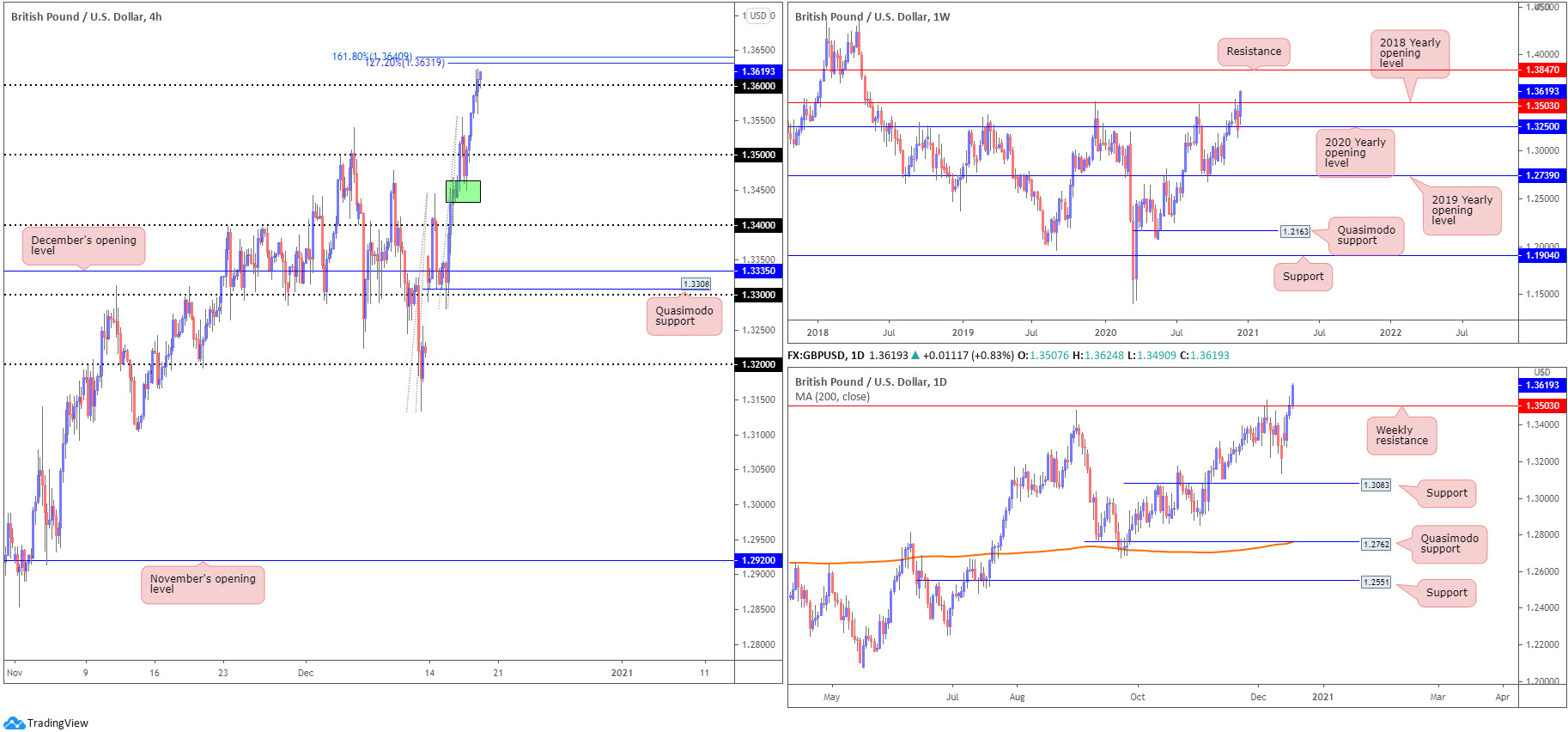Screen dimensions: 1568x732
Task: Select the 2019 Yearly opening level callout
Action: pos(1462,210)
